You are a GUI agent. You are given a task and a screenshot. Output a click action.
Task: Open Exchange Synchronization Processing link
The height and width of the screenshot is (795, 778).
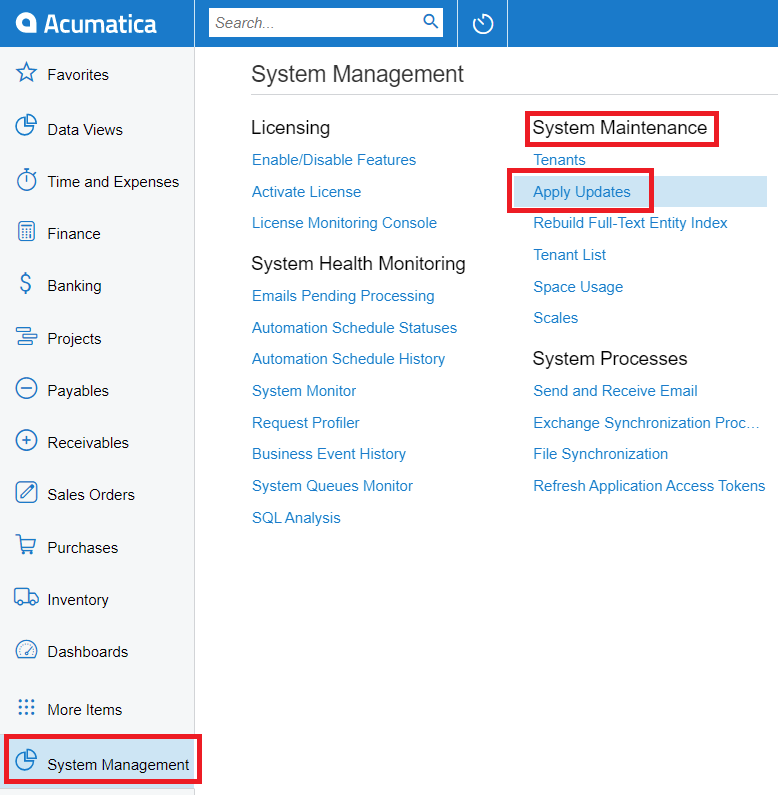click(646, 423)
